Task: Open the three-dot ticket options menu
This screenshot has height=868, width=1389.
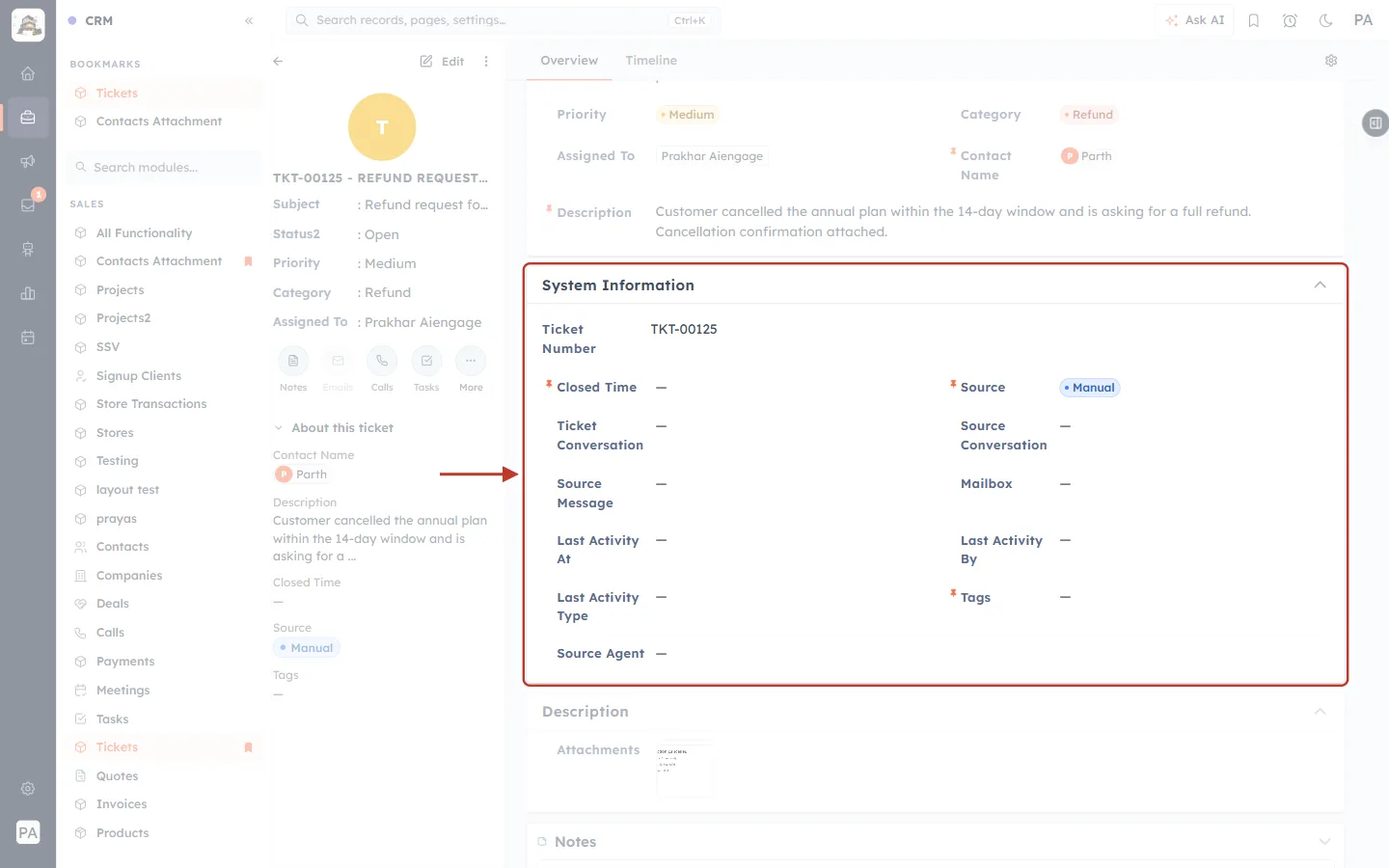Action: [486, 61]
